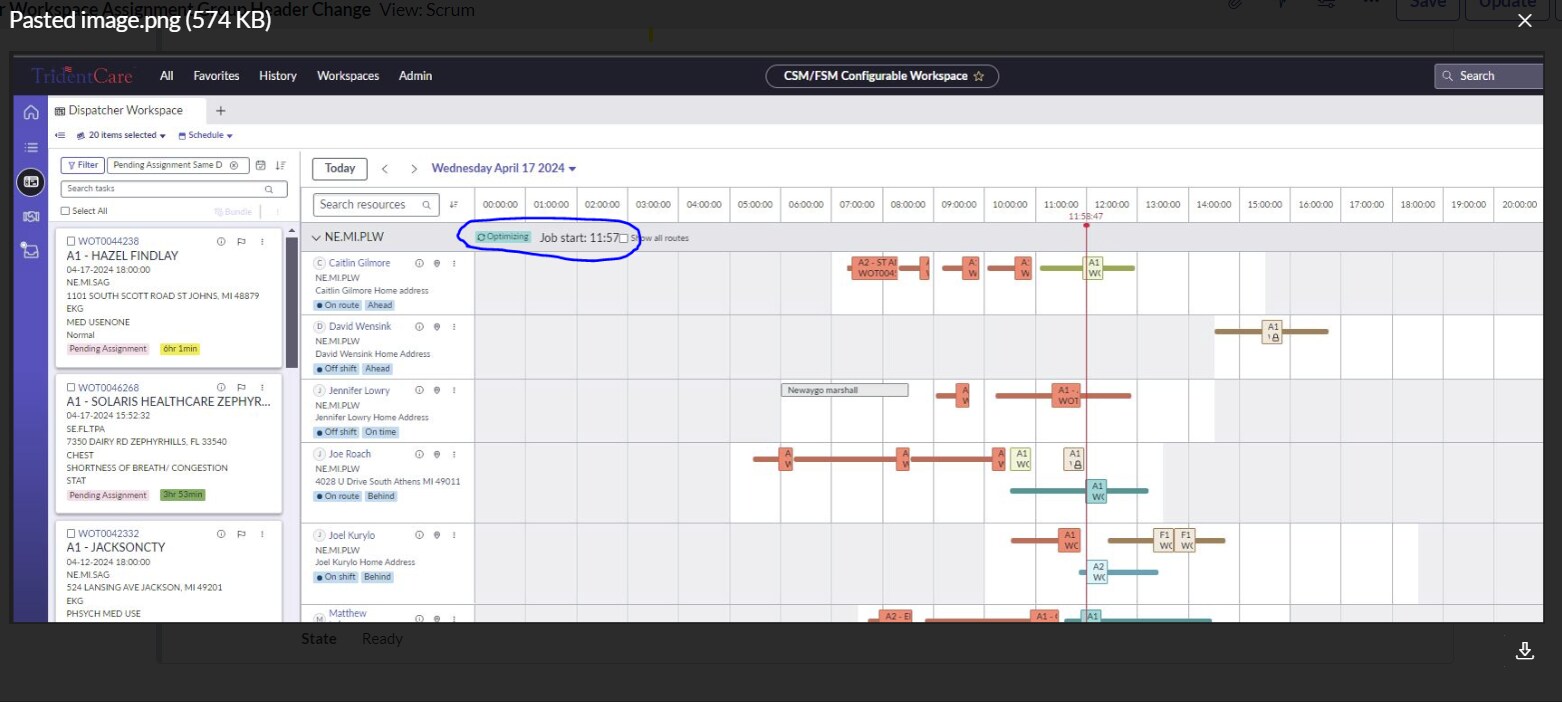Image resolution: width=1562 pixels, height=702 pixels.
Task: Flag task WOT0046268
Action: pyautogui.click(x=242, y=387)
